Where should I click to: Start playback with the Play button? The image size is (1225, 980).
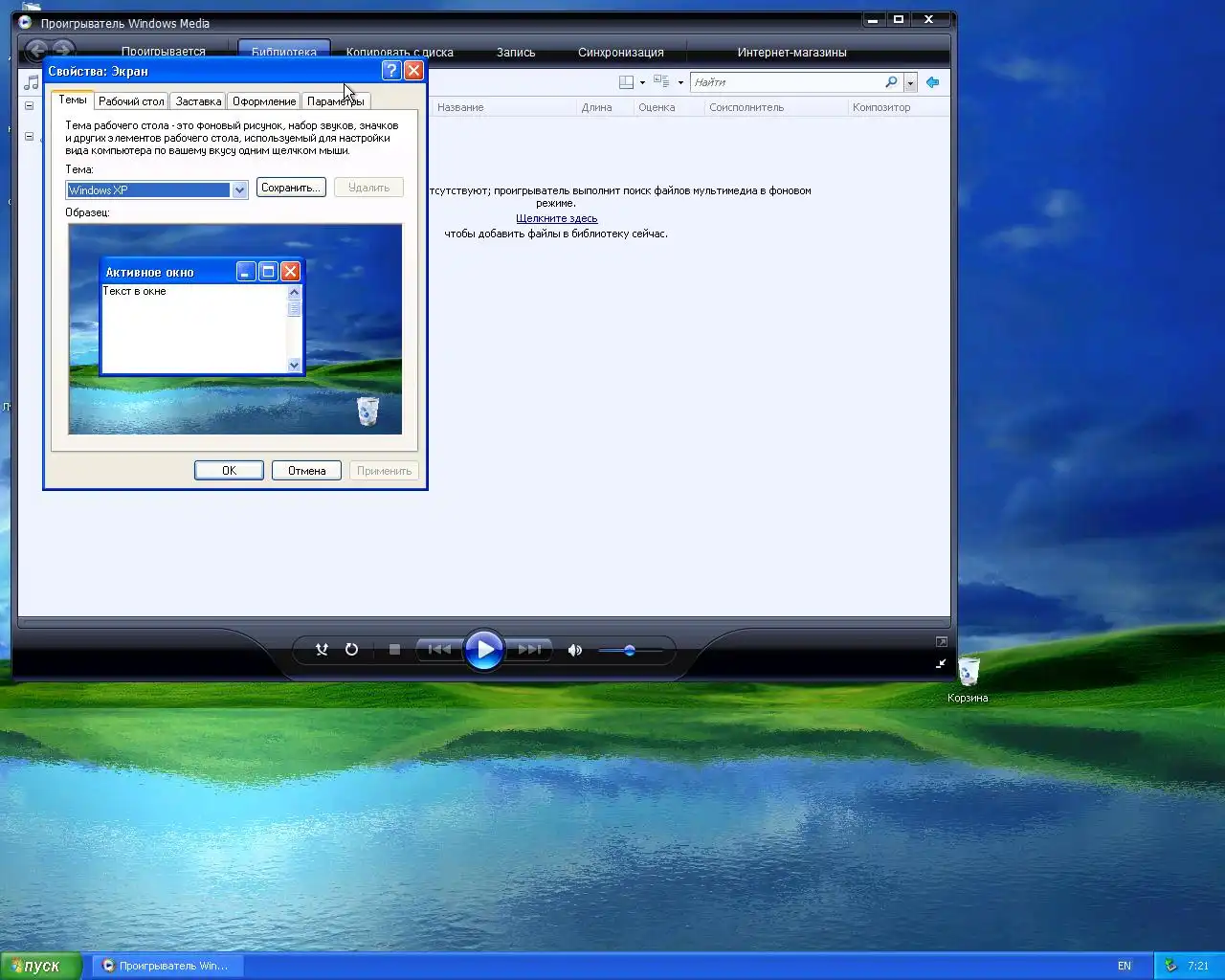pyautogui.click(x=484, y=650)
